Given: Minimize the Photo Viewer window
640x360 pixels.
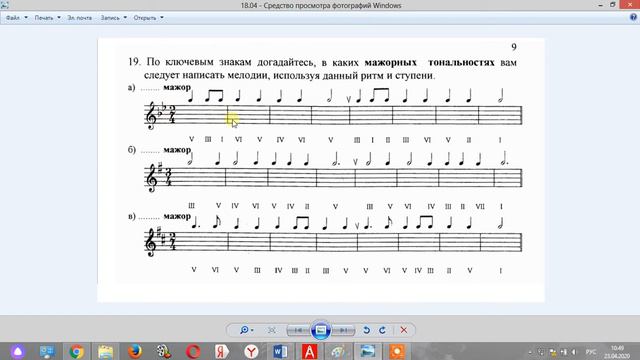Looking at the screenshot, I should pos(600,5).
